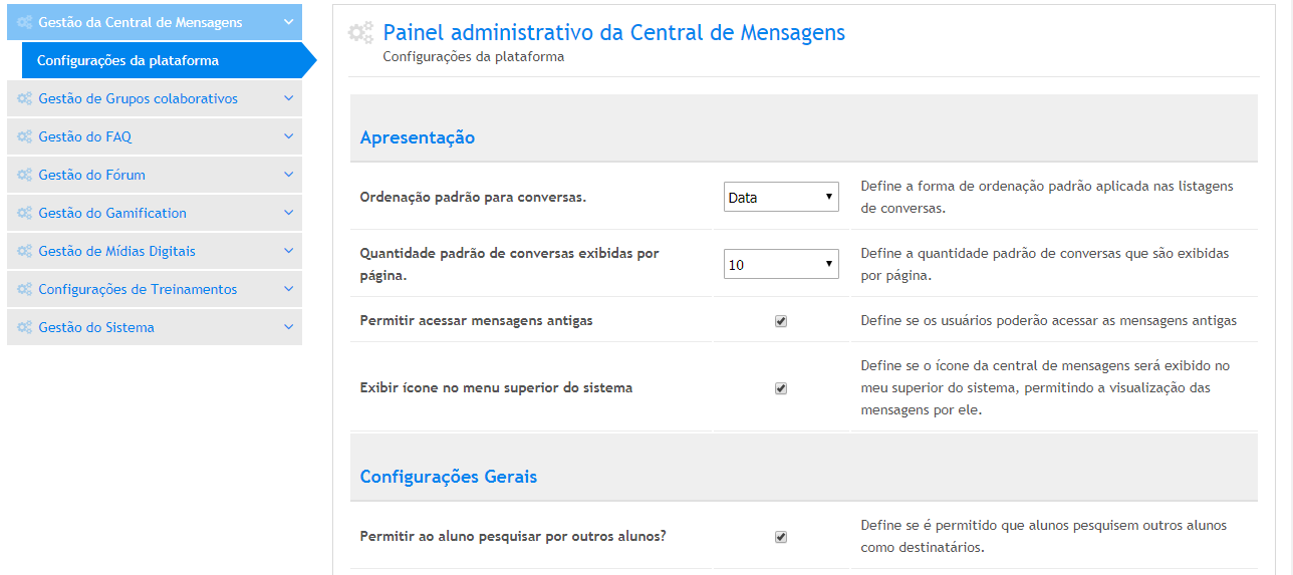Viewport: 1293px width, 575px height.
Task: Open the Ordenação padrão dropdown showing Data
Action: 781,198
